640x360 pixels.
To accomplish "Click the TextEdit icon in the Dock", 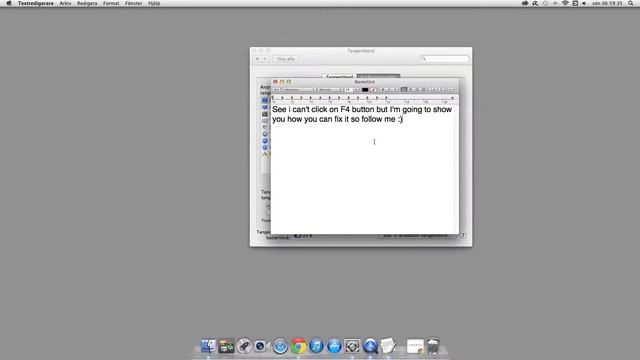I will 388,346.
